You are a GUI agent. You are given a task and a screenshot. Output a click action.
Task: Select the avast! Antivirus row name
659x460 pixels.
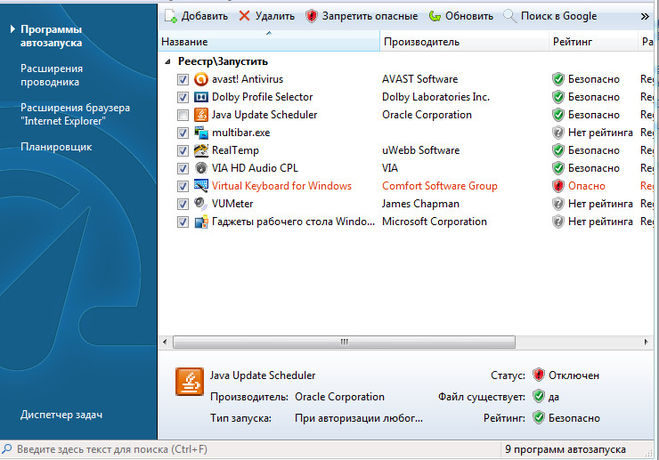(x=248, y=79)
